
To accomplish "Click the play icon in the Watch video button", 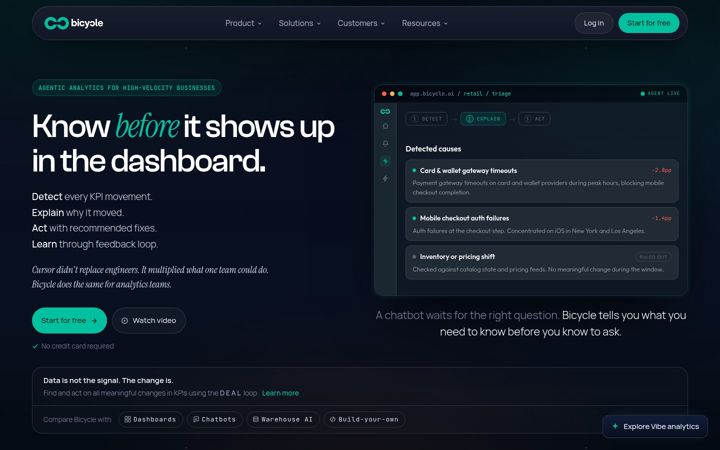I will click(x=124, y=321).
